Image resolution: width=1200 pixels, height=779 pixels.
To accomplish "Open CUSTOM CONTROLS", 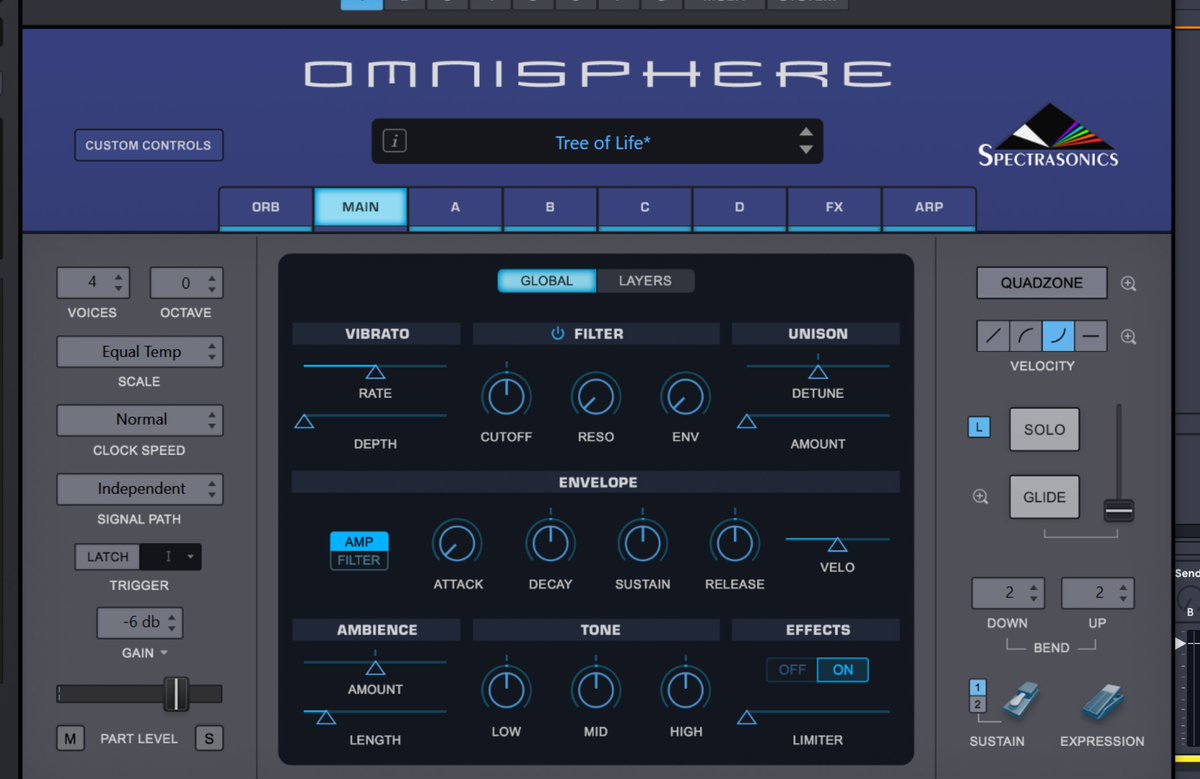I will coord(148,145).
